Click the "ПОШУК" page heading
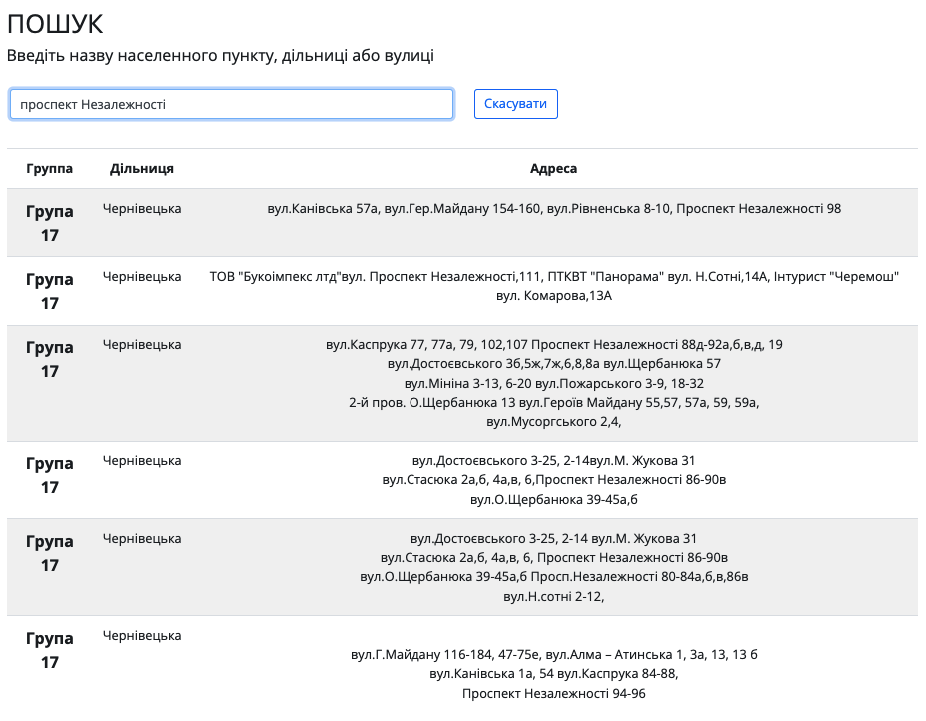The width and height of the screenshot is (926, 721). 55,25
